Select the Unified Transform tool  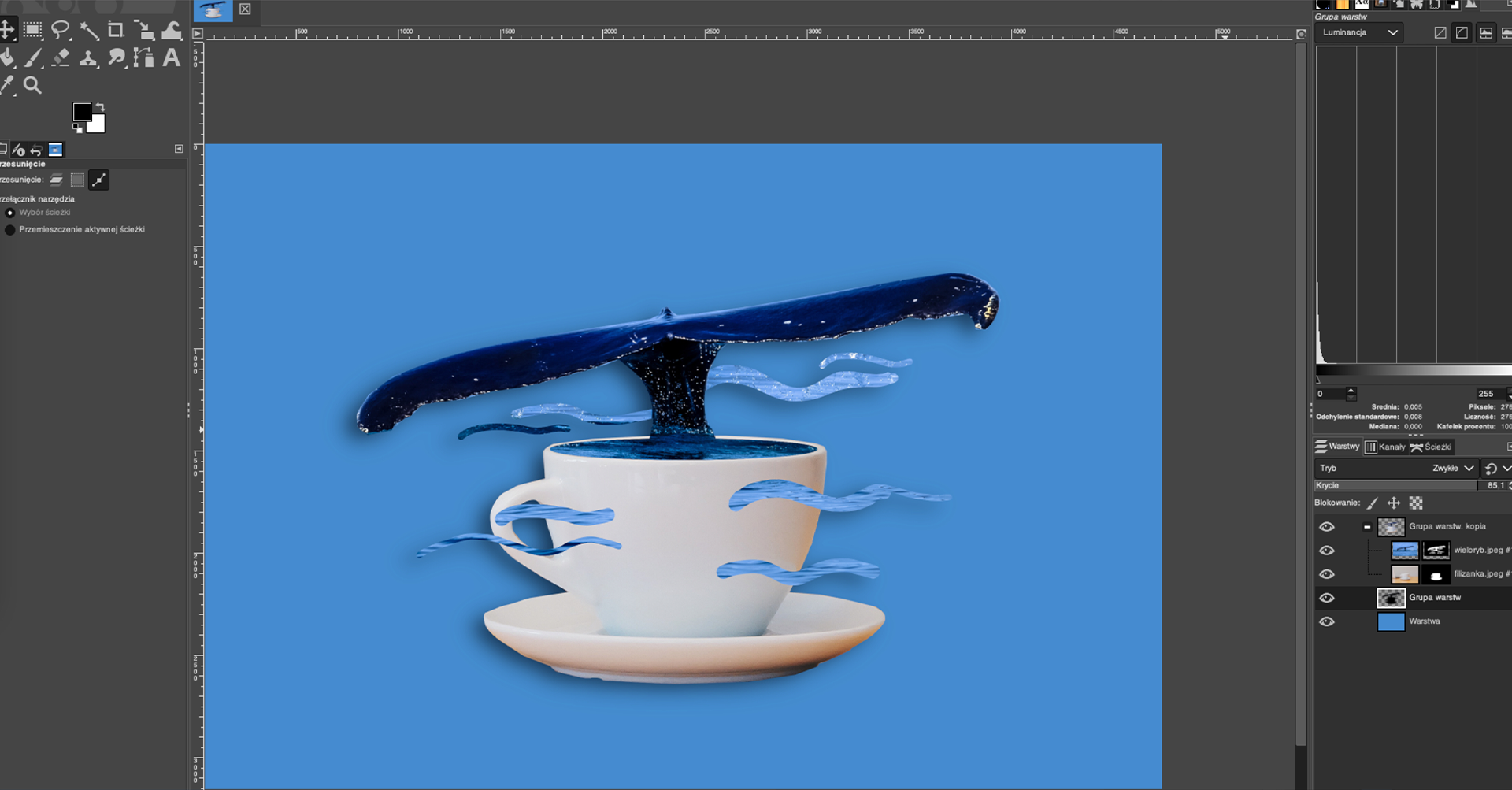144,31
